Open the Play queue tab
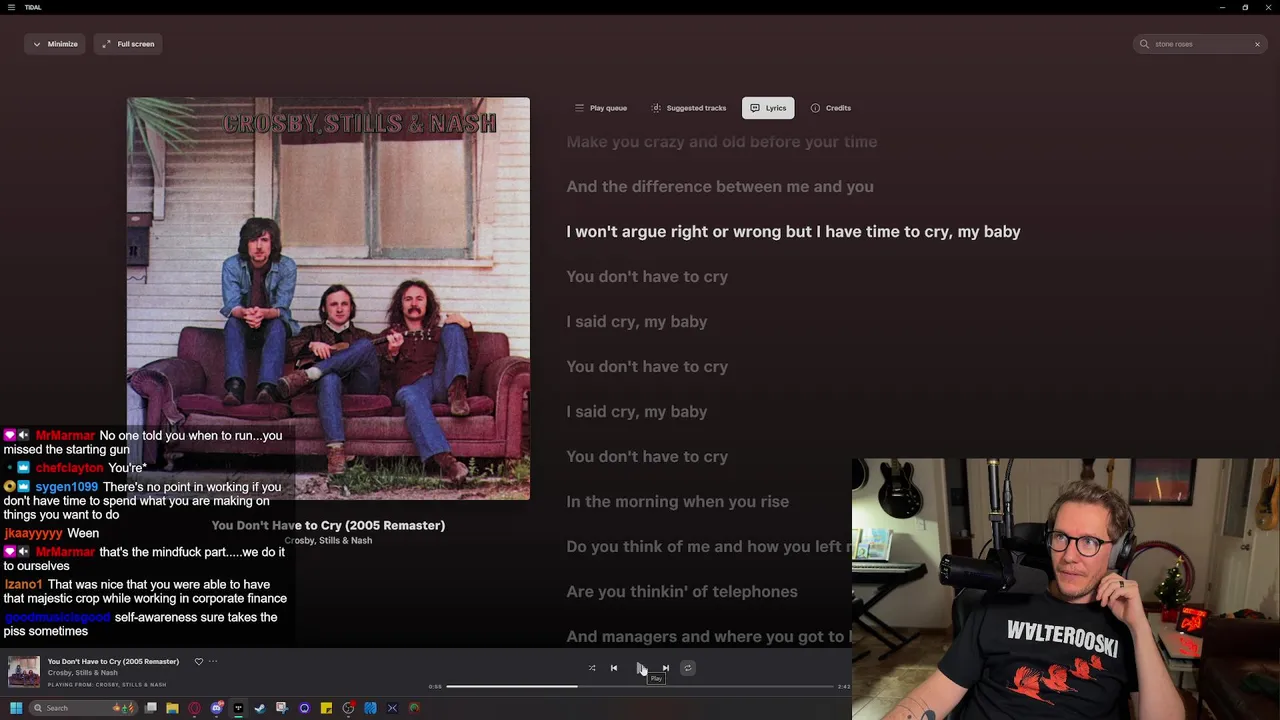Viewport: 1280px width, 720px height. click(600, 108)
